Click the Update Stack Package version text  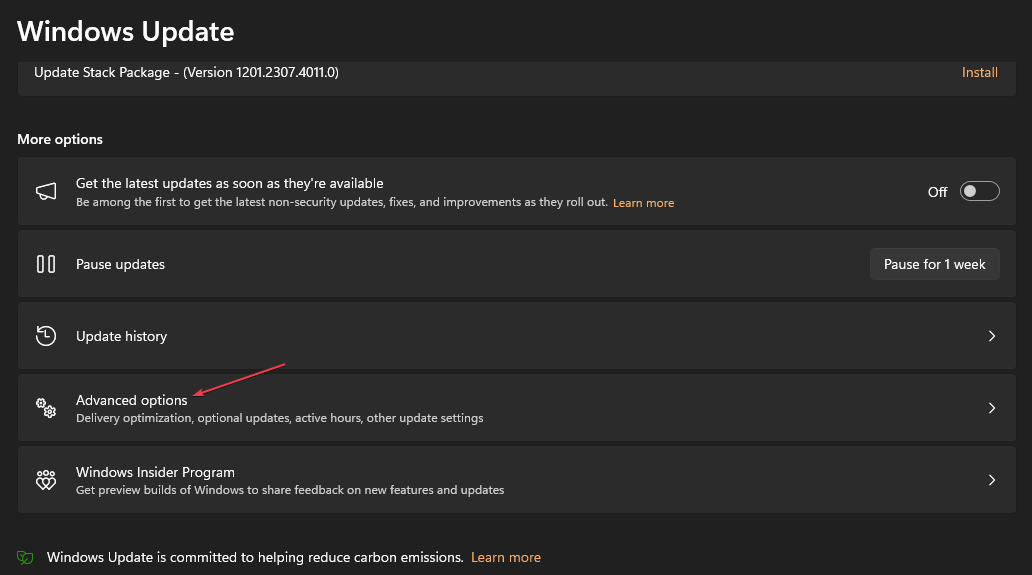click(x=186, y=72)
